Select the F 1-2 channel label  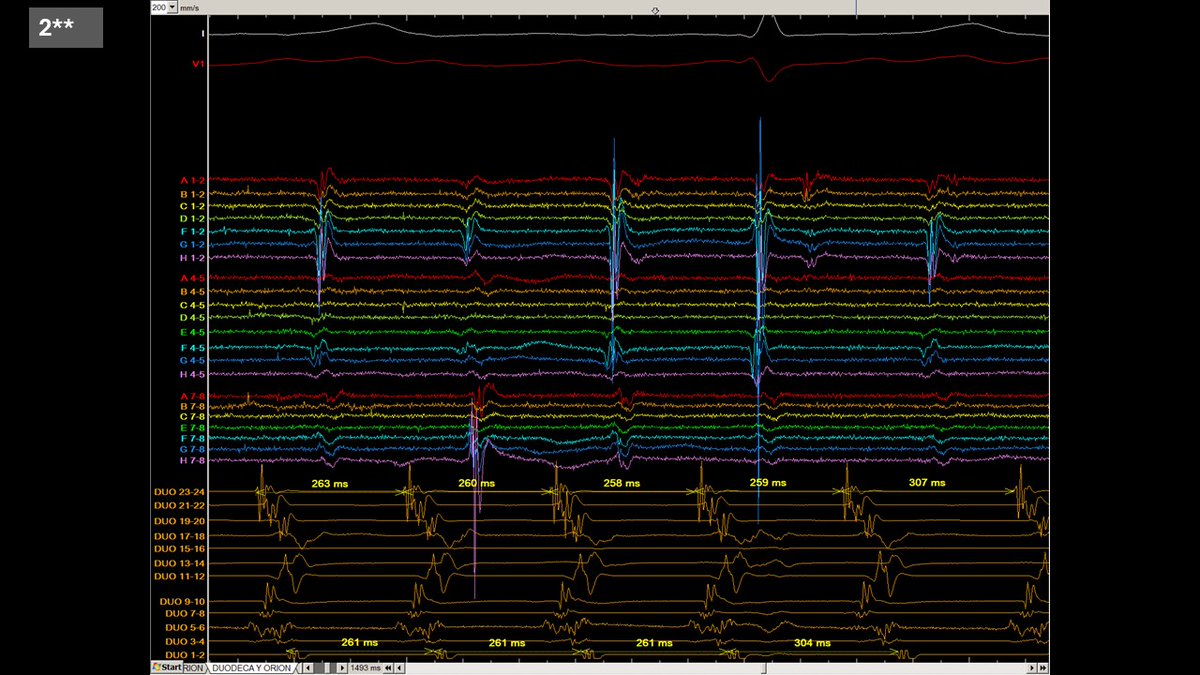pos(192,232)
